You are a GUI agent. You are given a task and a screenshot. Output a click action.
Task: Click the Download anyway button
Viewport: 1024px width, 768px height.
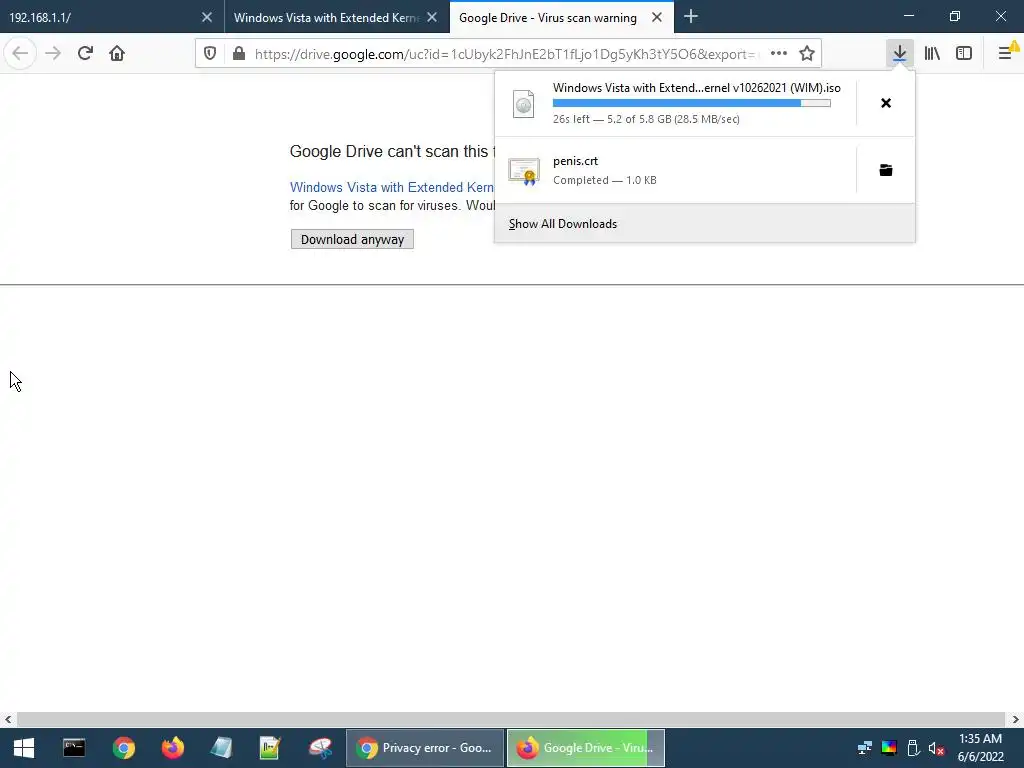[x=352, y=239]
